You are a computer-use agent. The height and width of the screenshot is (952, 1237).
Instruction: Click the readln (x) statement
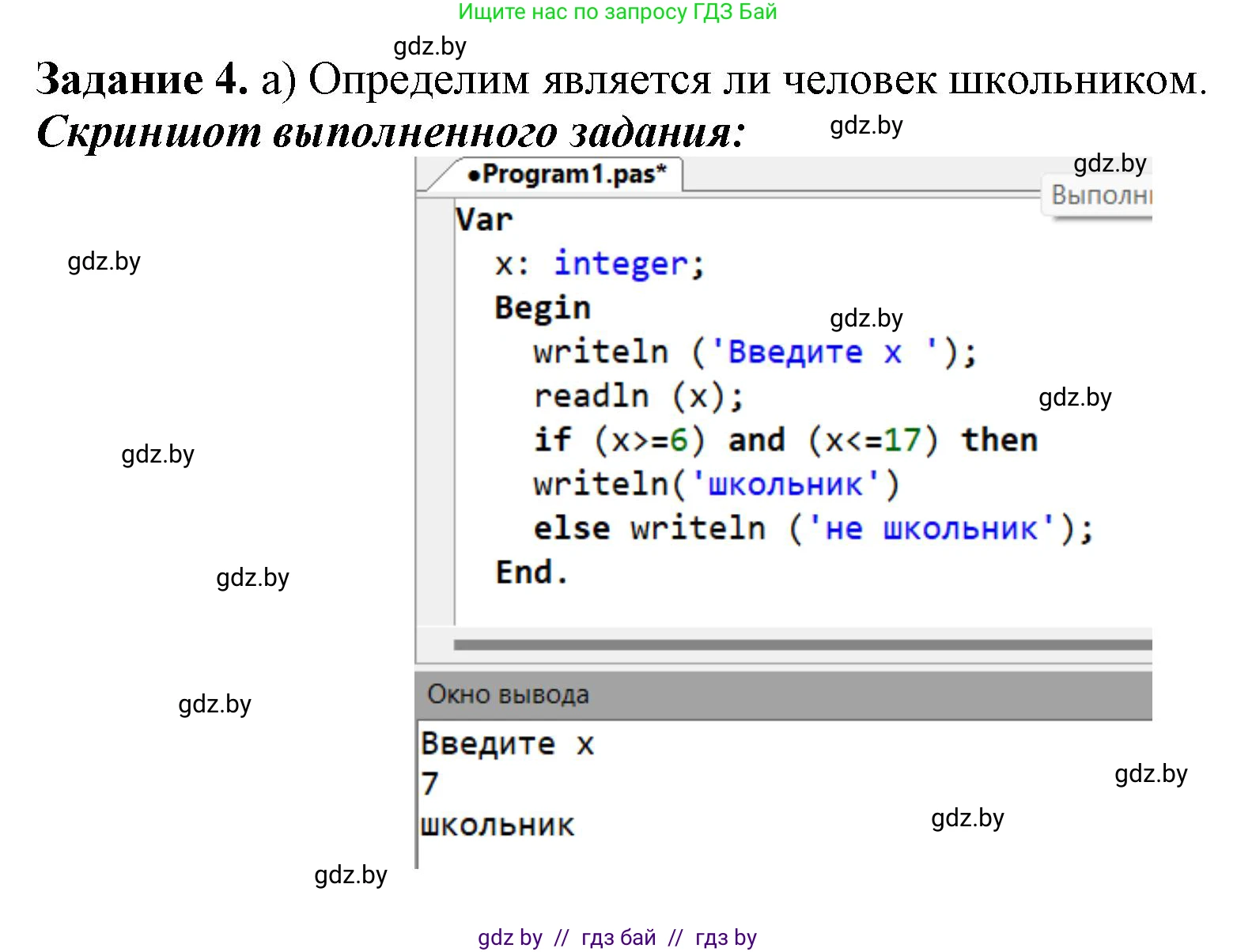tap(637, 395)
